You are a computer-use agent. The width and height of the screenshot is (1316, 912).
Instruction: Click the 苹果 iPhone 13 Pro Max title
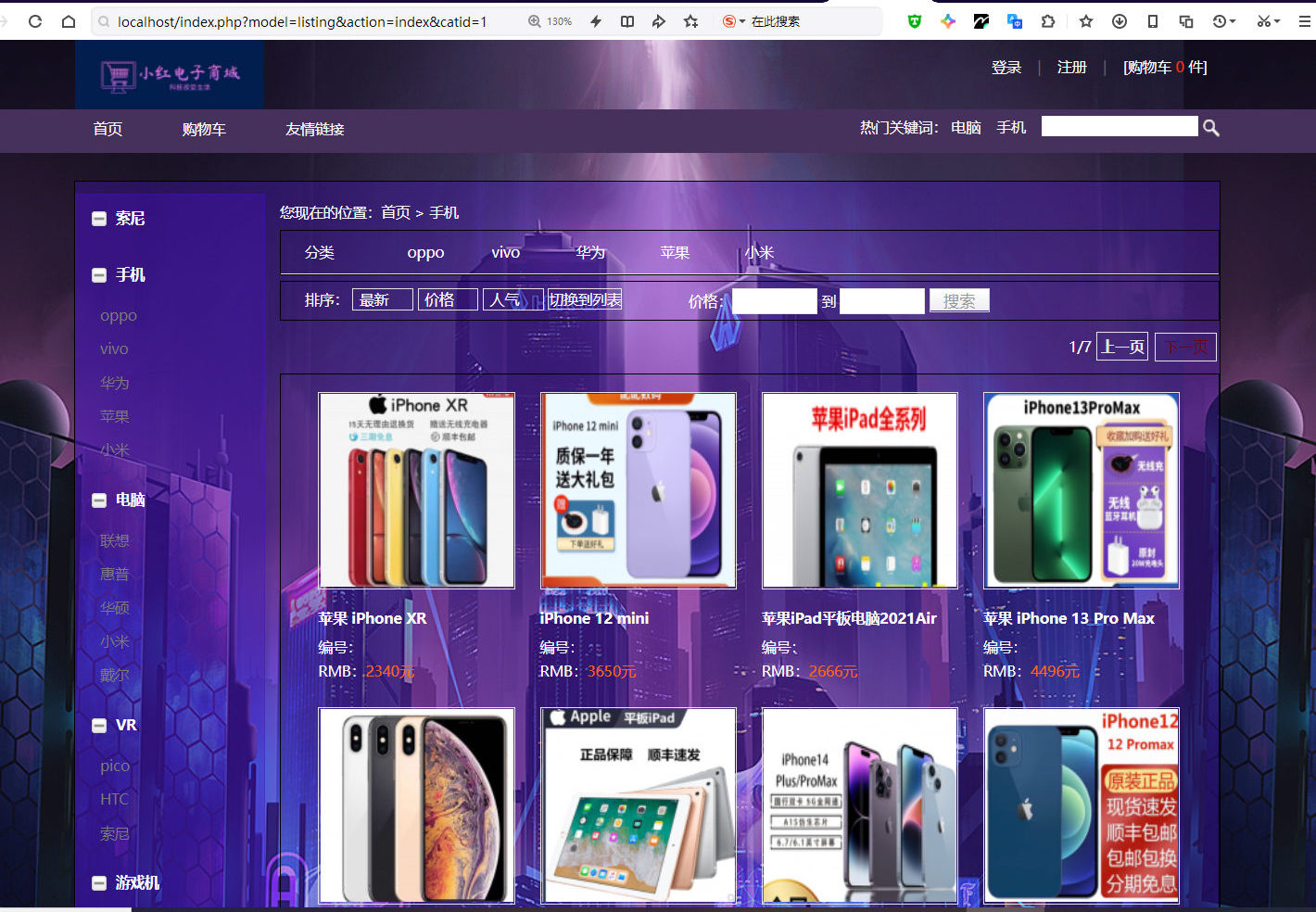1069,618
